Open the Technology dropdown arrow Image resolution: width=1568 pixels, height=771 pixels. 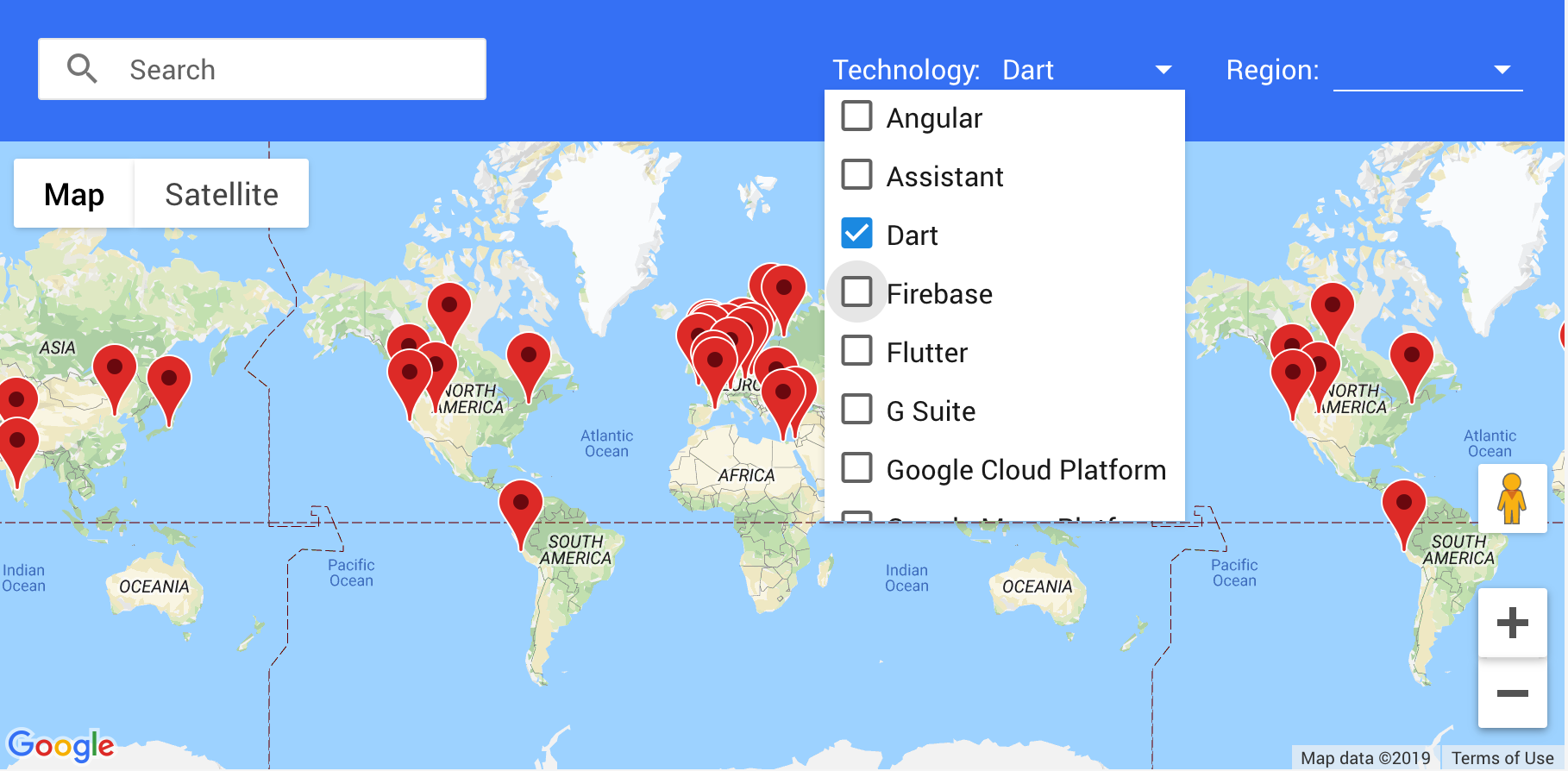[1163, 70]
